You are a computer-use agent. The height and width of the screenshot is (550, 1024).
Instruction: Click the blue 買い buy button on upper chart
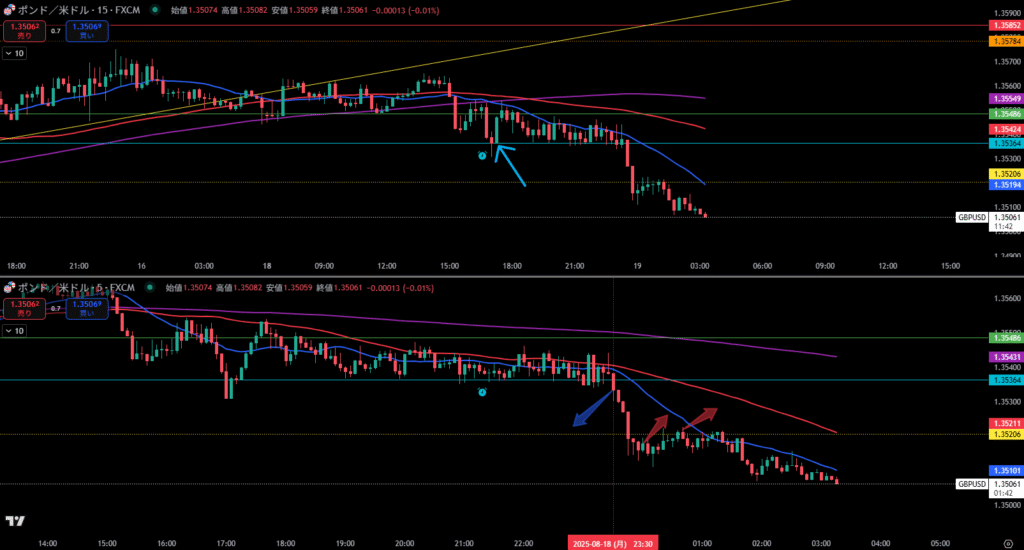(87, 30)
